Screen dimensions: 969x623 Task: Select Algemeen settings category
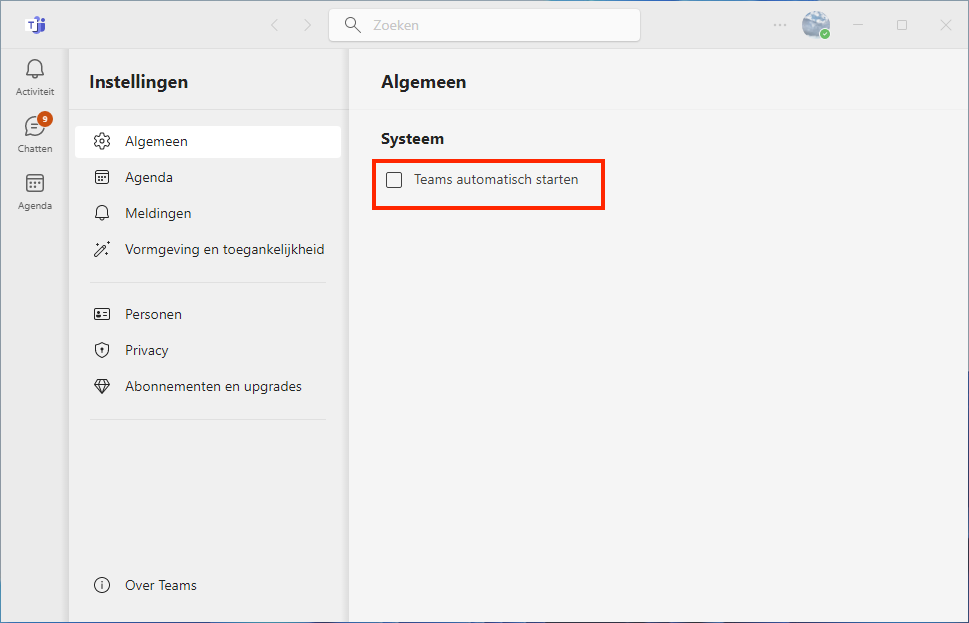pos(156,141)
